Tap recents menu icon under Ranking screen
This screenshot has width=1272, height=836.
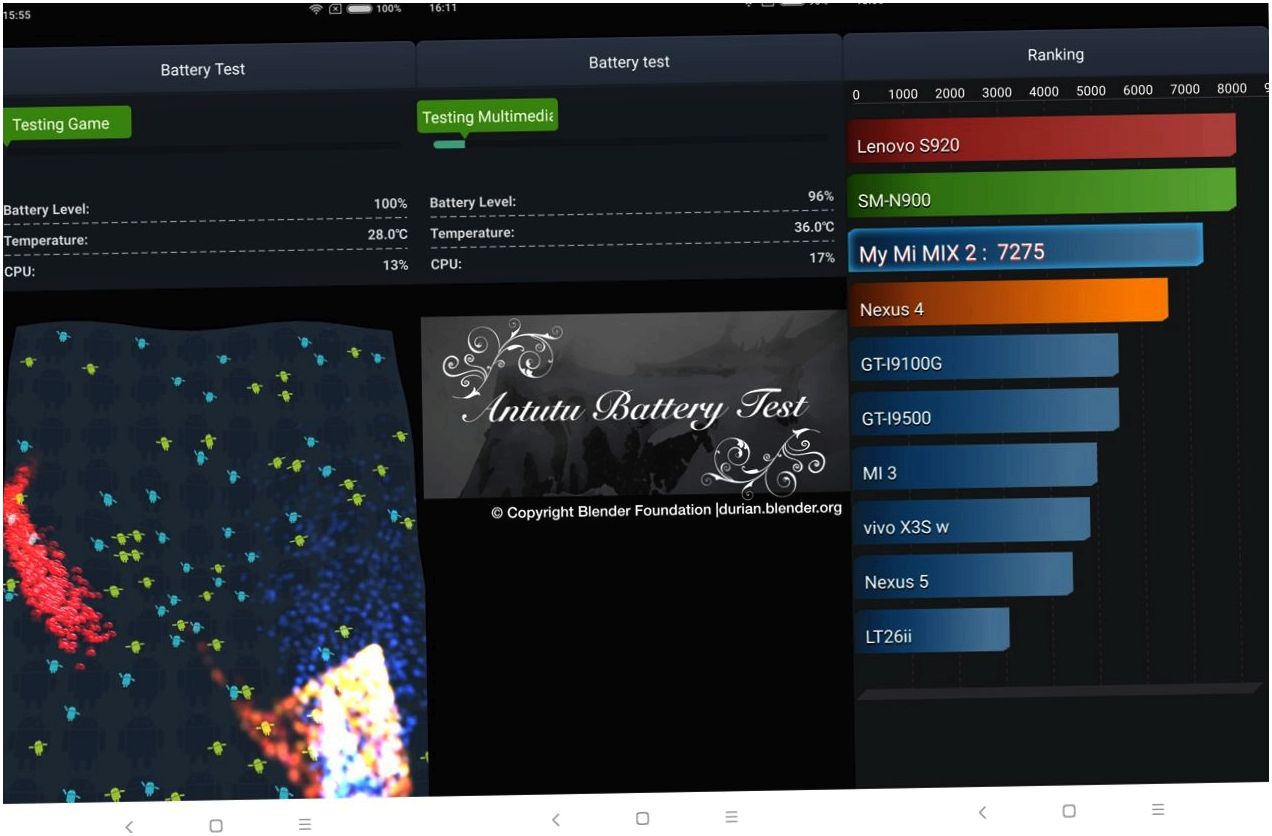coord(1158,809)
